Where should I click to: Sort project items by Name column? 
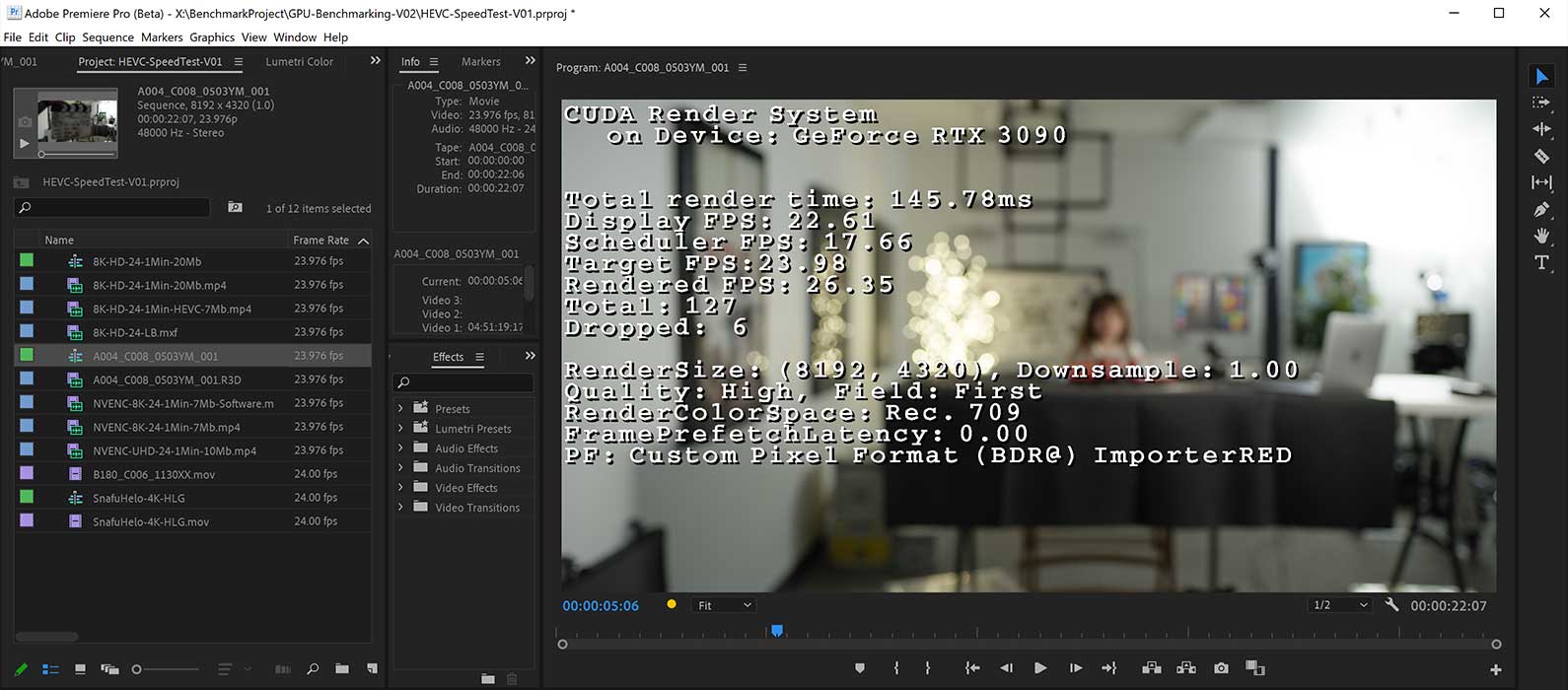[59, 240]
